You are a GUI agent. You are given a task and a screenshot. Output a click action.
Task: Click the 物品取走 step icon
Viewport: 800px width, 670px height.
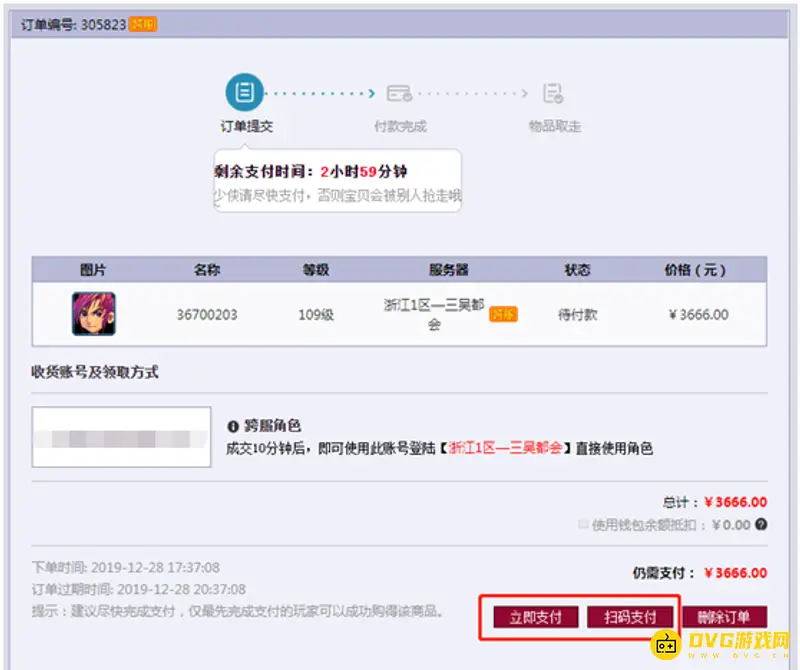pos(553,93)
